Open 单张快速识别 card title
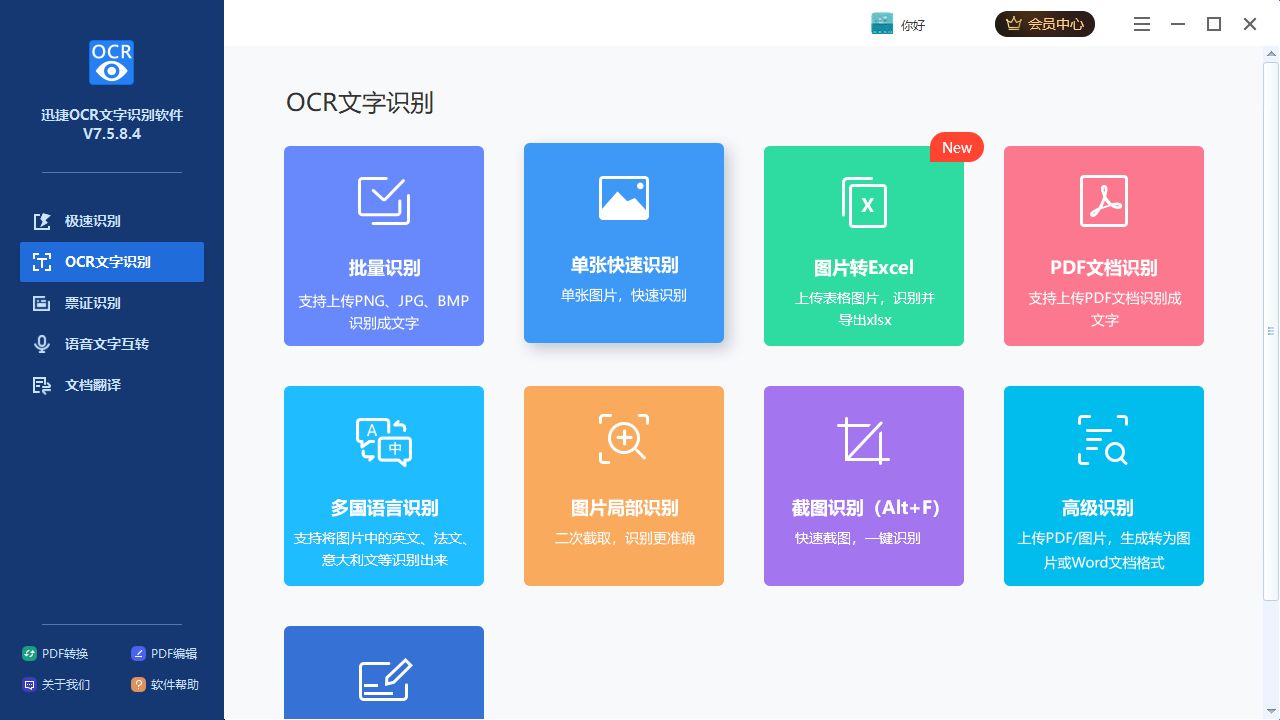The height and width of the screenshot is (720, 1280). click(x=624, y=265)
